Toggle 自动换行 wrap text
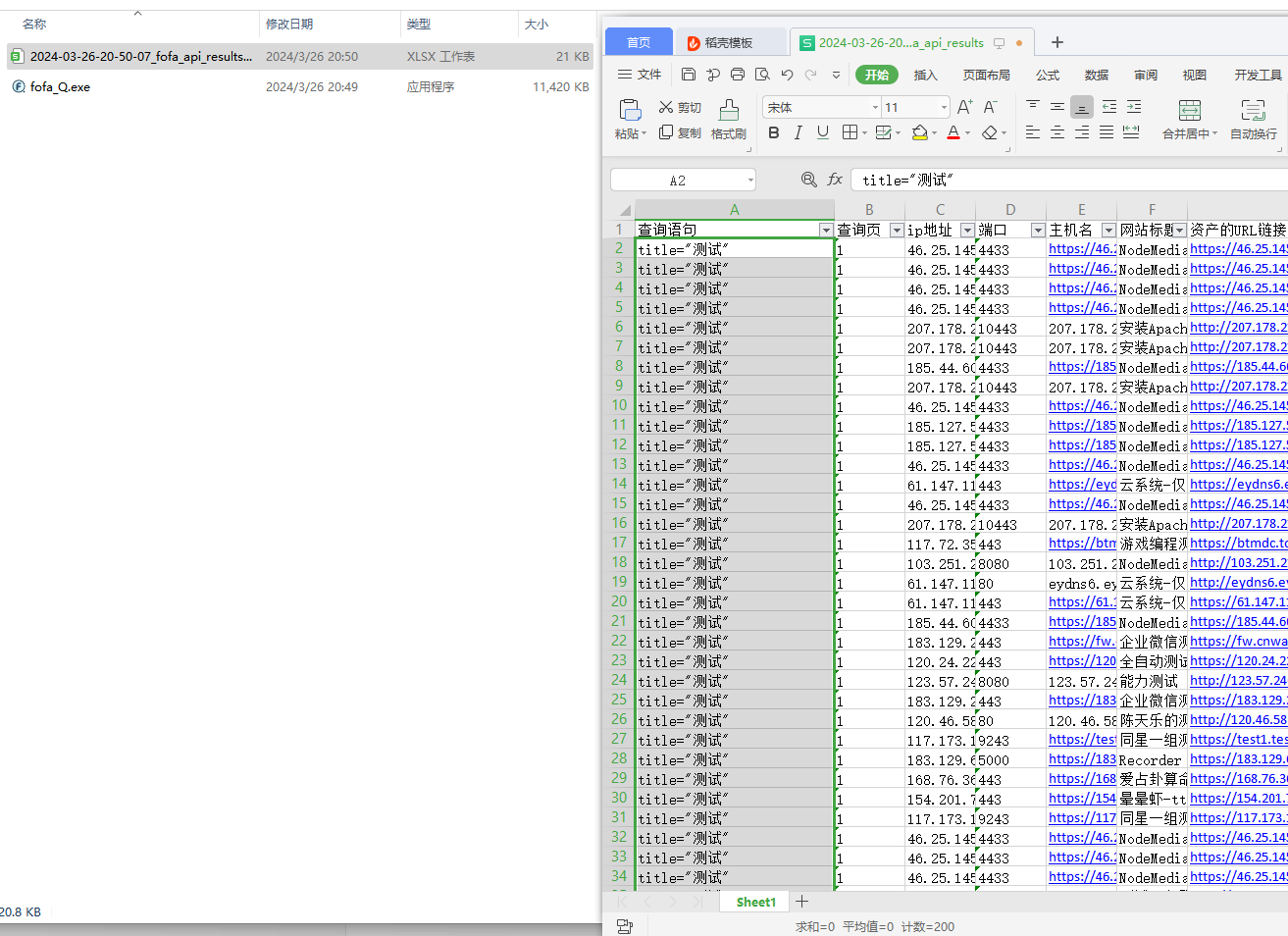This screenshot has width=1288, height=936. [x=1254, y=120]
